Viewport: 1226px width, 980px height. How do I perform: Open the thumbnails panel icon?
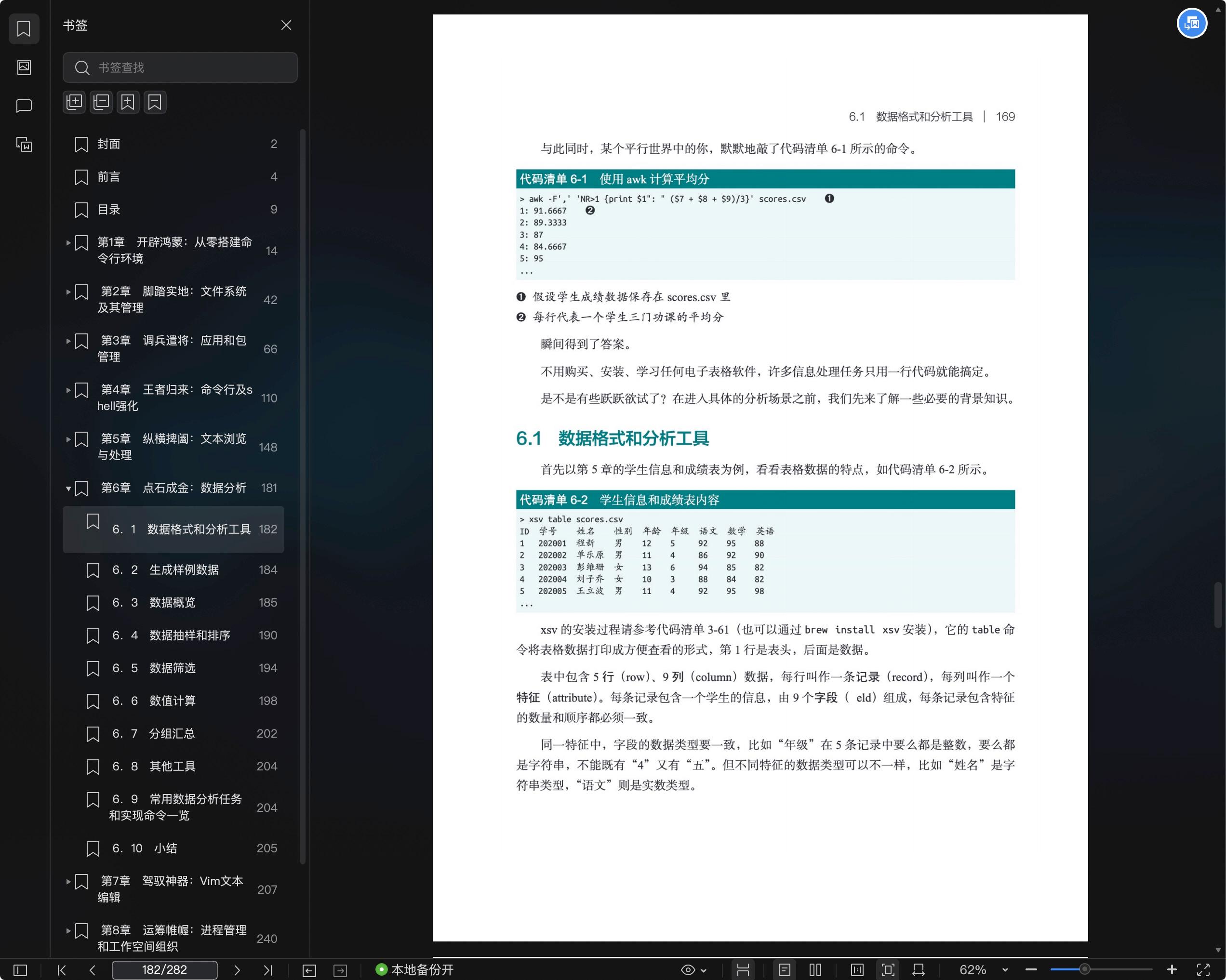click(24, 67)
